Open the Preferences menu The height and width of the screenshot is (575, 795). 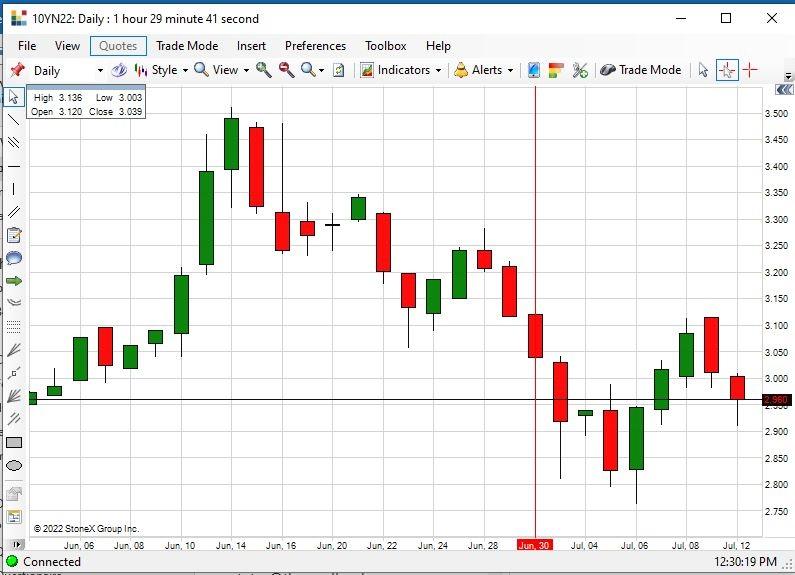[x=315, y=46]
